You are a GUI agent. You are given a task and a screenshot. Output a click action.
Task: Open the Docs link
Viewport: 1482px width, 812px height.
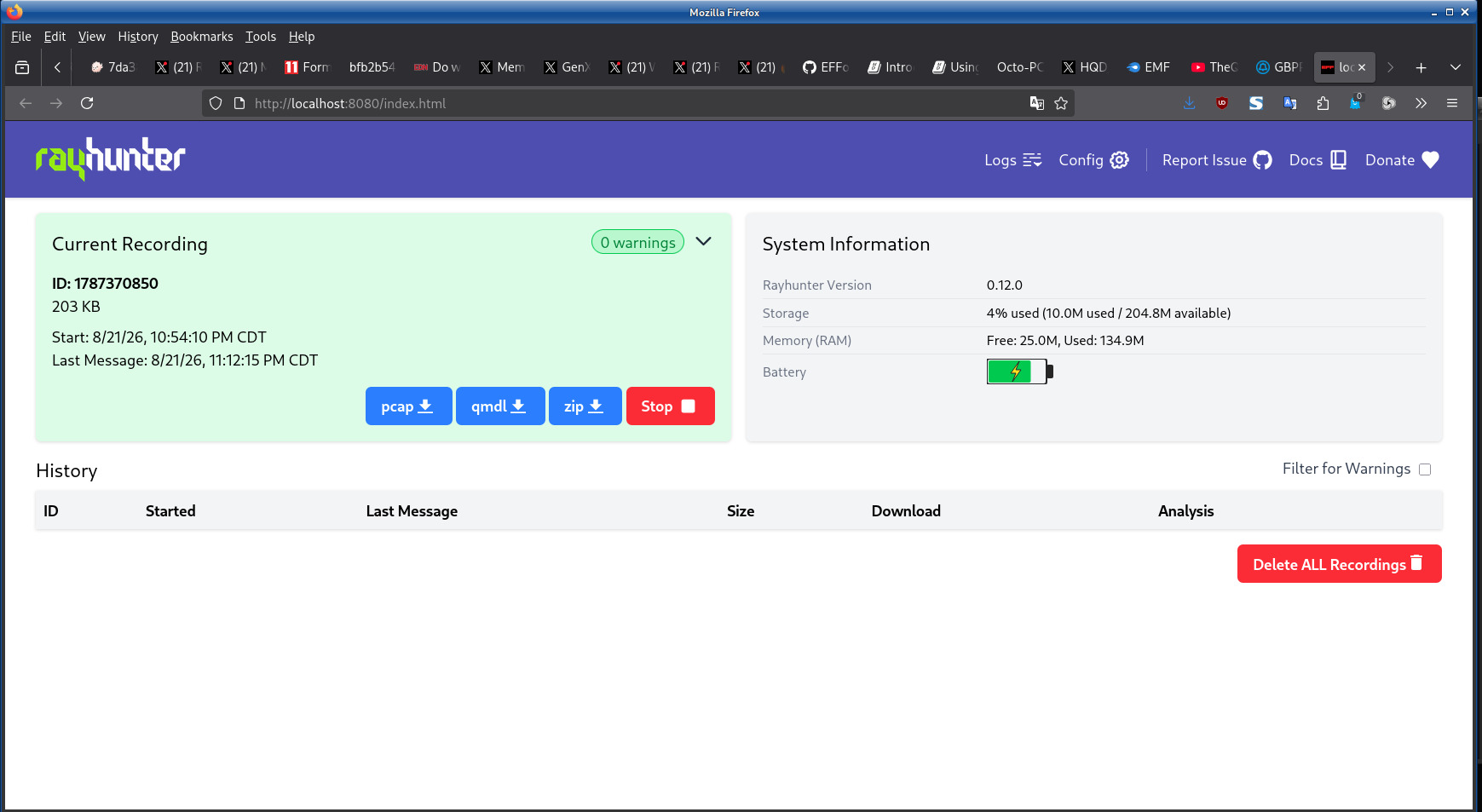tap(1318, 160)
